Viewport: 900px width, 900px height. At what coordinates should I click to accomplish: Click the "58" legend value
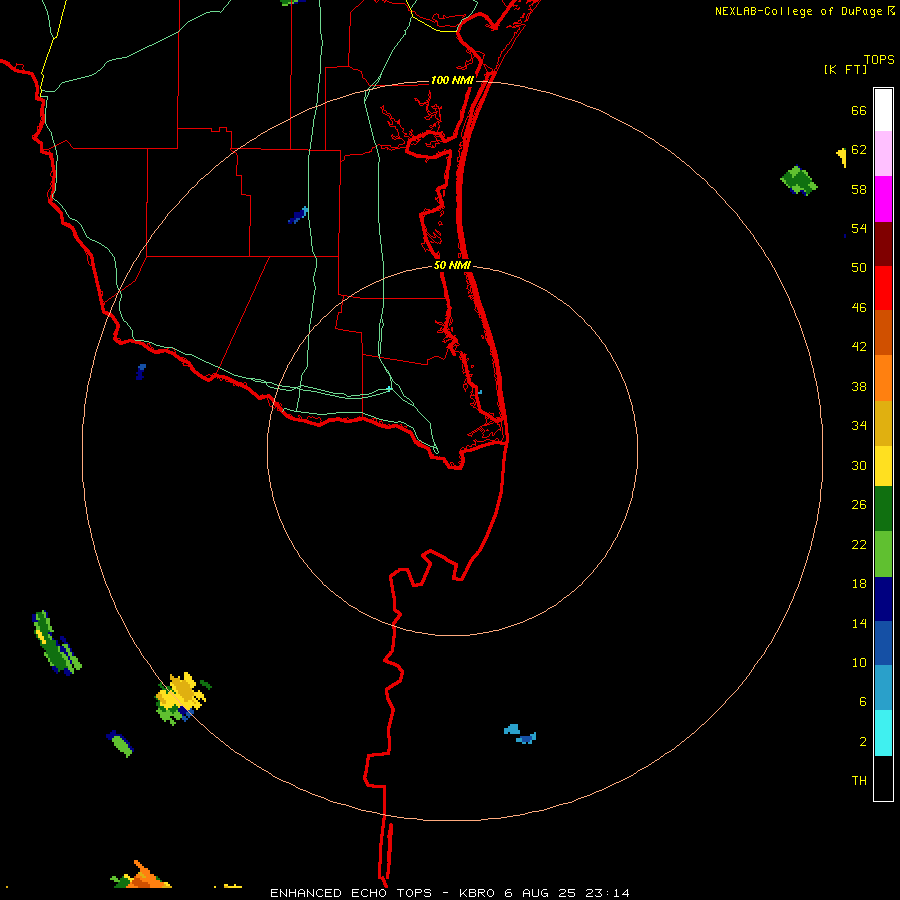pos(859,189)
